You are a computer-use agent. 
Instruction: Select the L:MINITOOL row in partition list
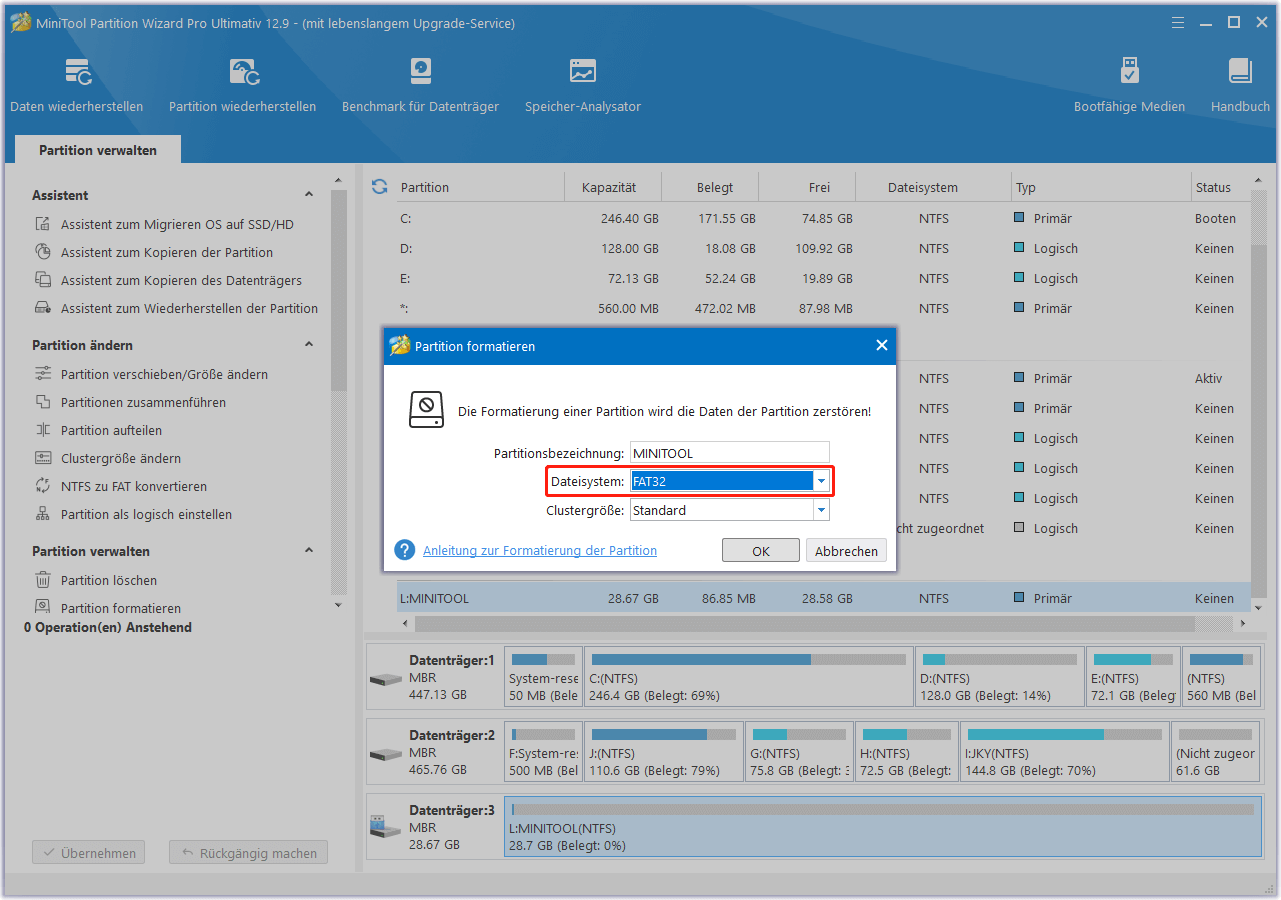tap(824, 598)
